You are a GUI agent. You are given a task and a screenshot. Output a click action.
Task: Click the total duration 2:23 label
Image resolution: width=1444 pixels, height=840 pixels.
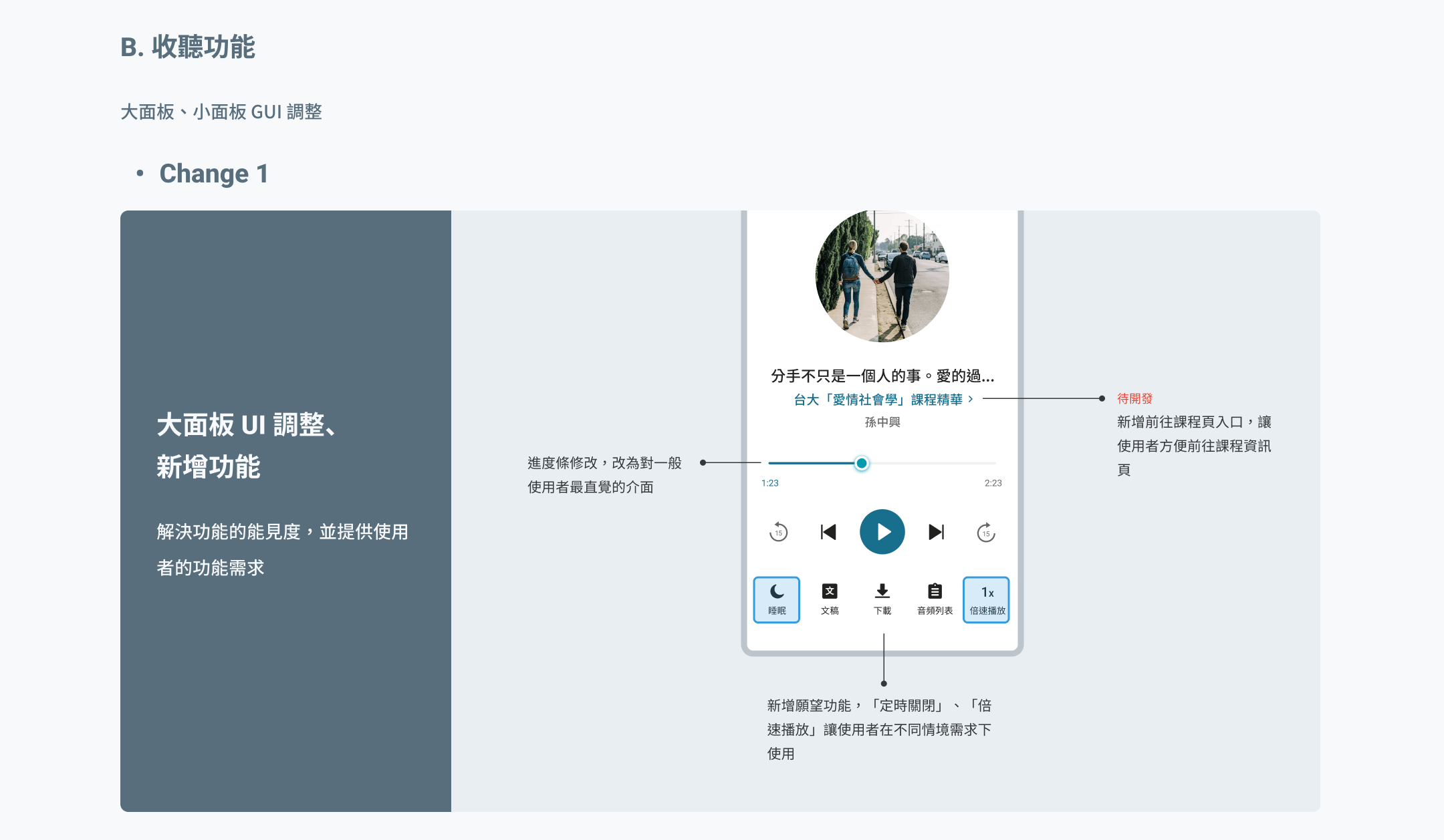click(993, 483)
